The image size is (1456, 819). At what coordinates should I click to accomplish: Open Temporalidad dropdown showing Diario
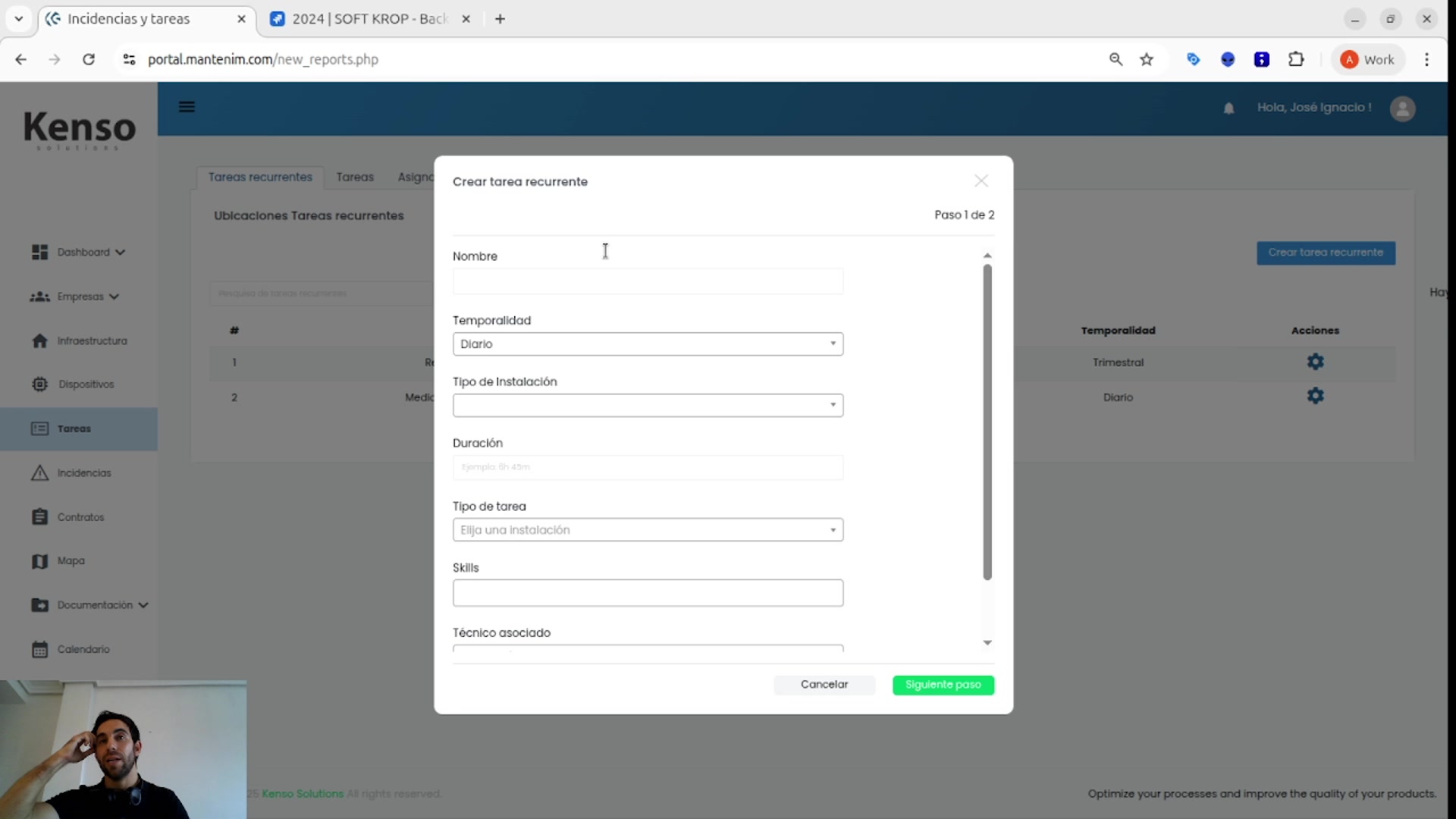tap(648, 344)
